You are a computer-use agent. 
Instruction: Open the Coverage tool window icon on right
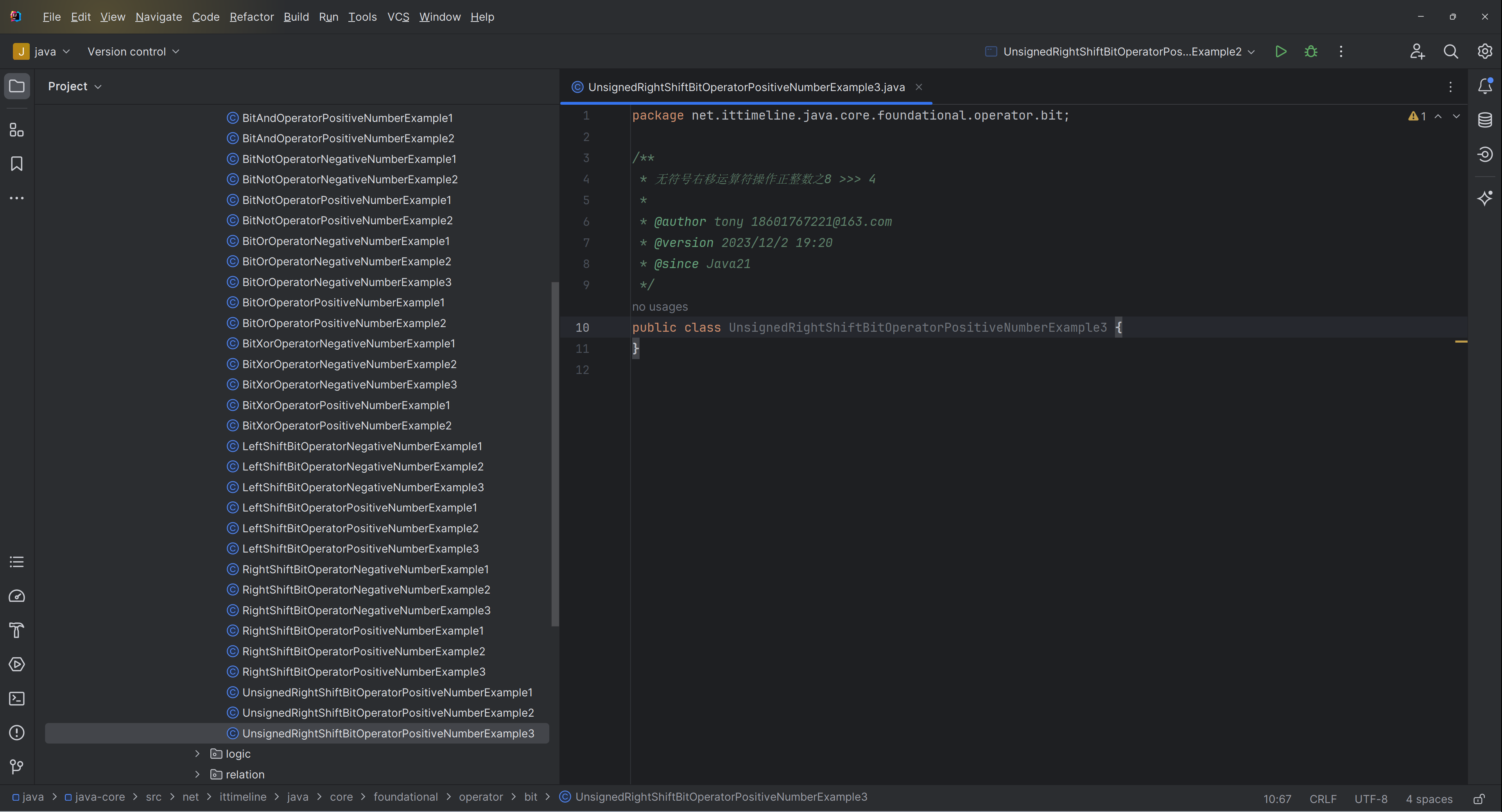(1484, 154)
